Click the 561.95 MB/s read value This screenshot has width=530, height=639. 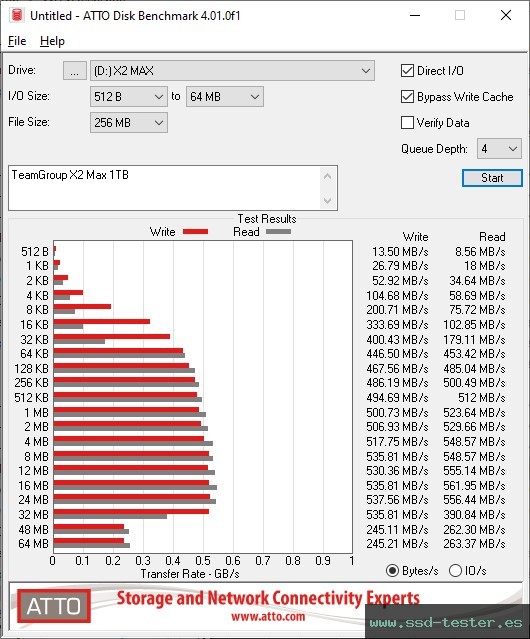coord(475,486)
